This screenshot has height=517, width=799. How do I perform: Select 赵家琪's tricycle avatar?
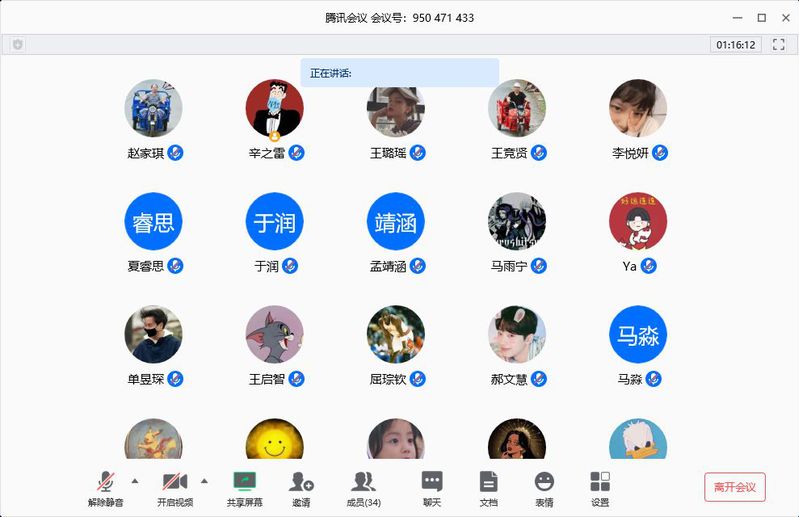tap(153, 108)
